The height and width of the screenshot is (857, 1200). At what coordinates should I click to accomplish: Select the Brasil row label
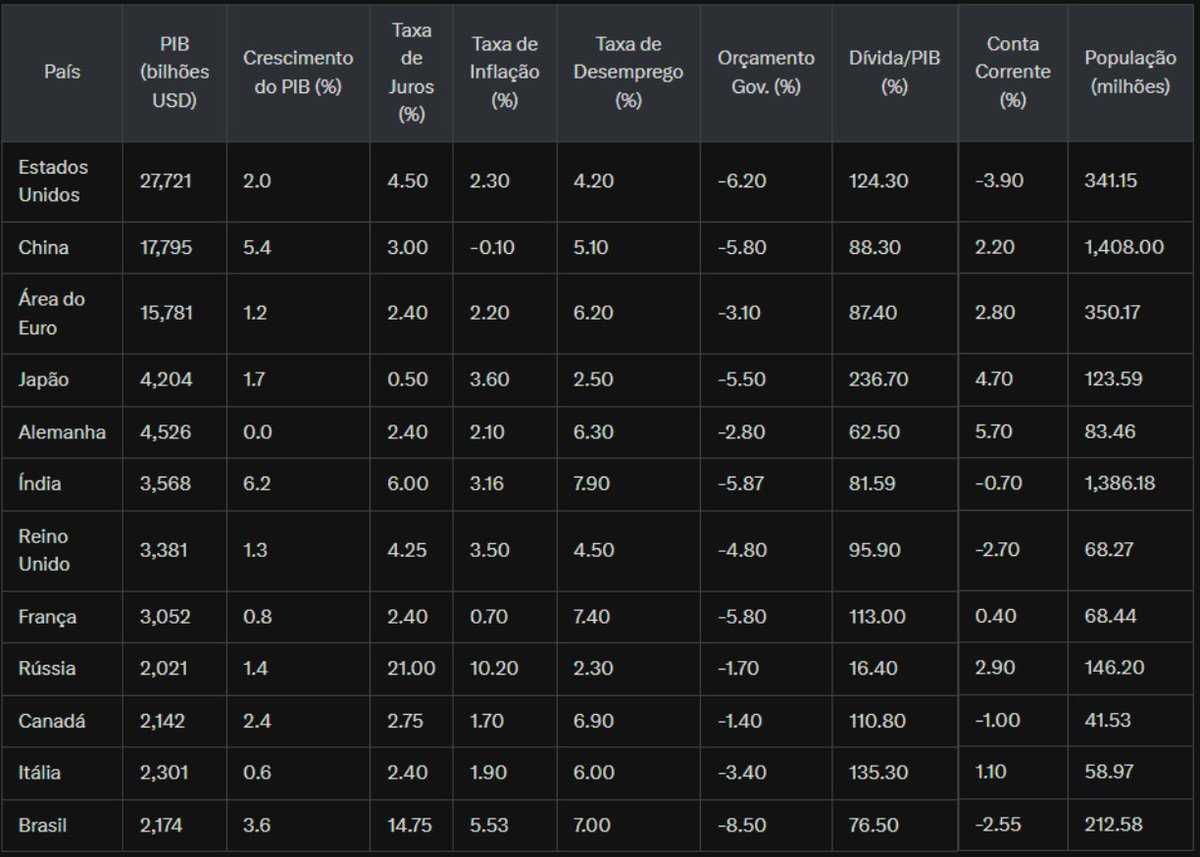coord(42,826)
